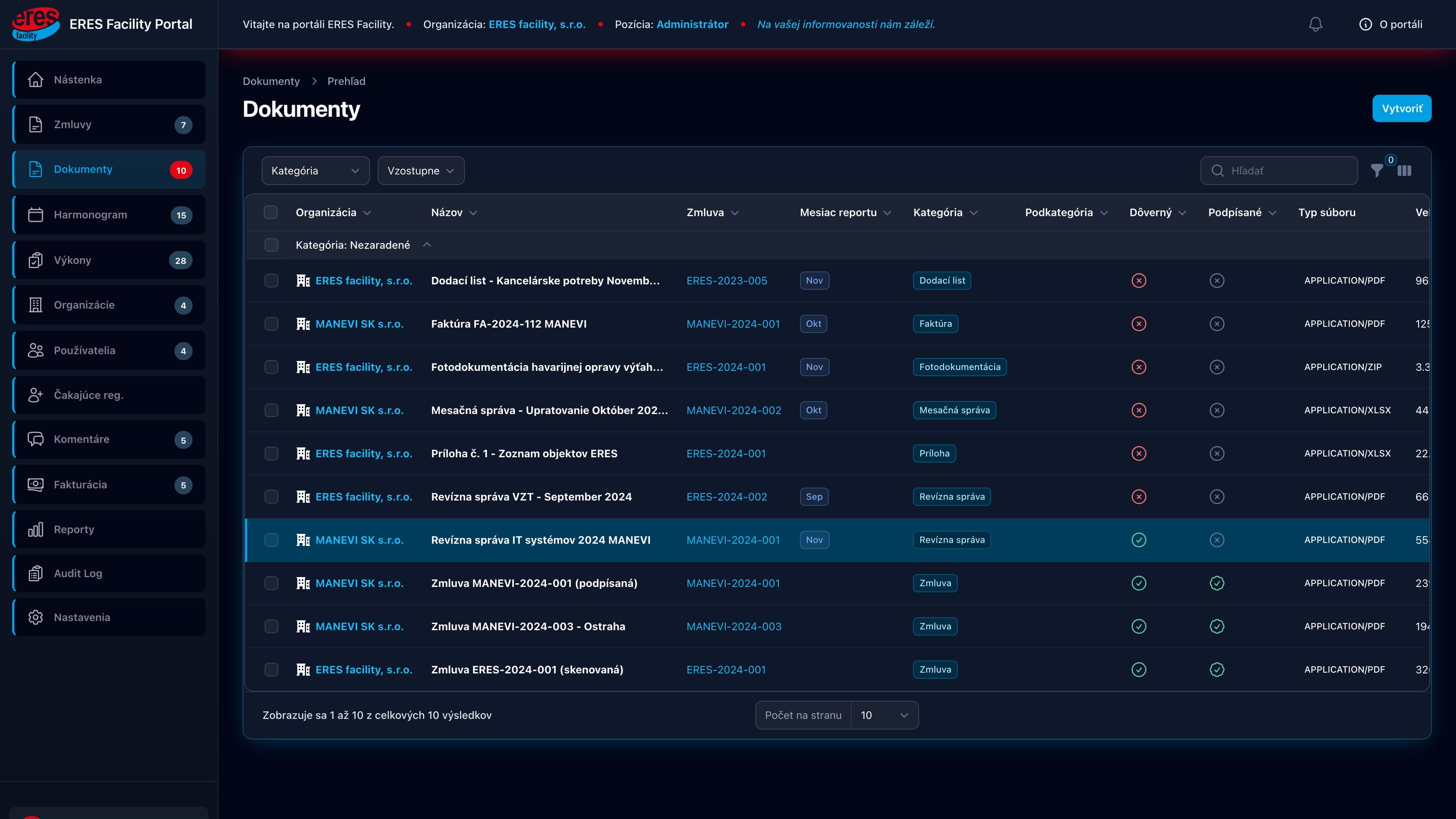Check the Faktúra FA-2024-112 MANEVI row checkbox
This screenshot has height=819, width=1456.
[x=271, y=324]
